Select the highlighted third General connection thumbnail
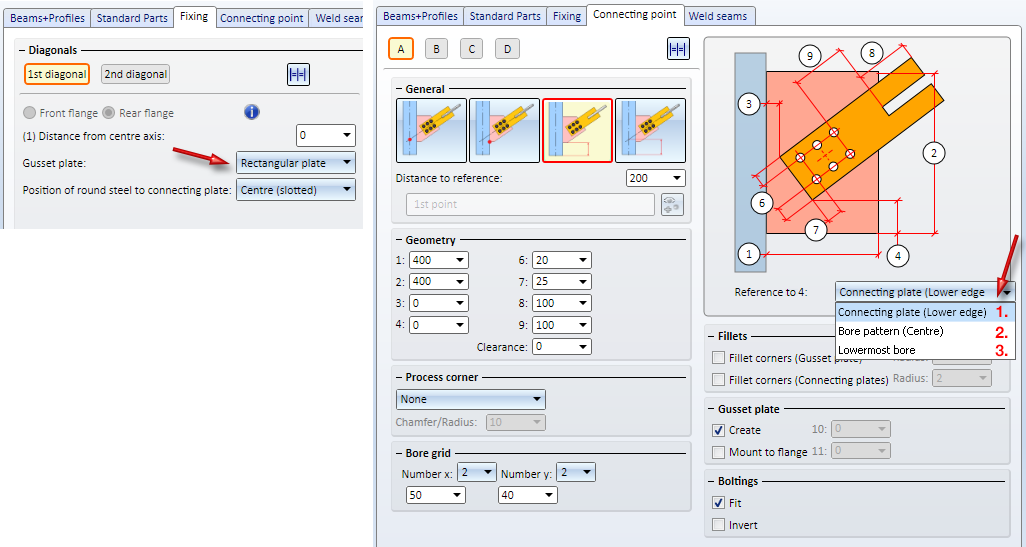The width and height of the screenshot is (1026, 547). (x=577, y=130)
